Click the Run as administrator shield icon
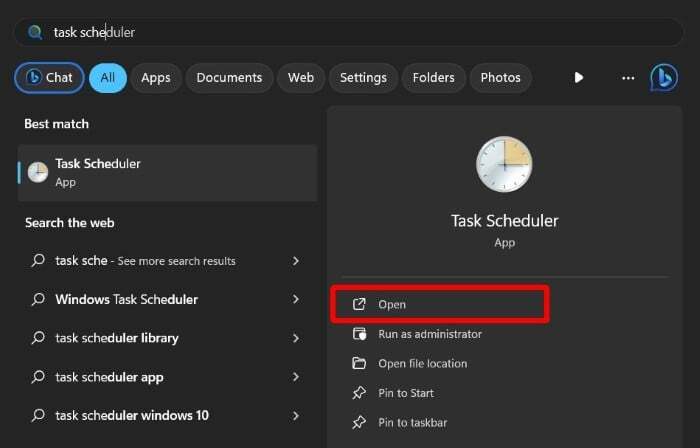The image size is (700, 448). 359,334
